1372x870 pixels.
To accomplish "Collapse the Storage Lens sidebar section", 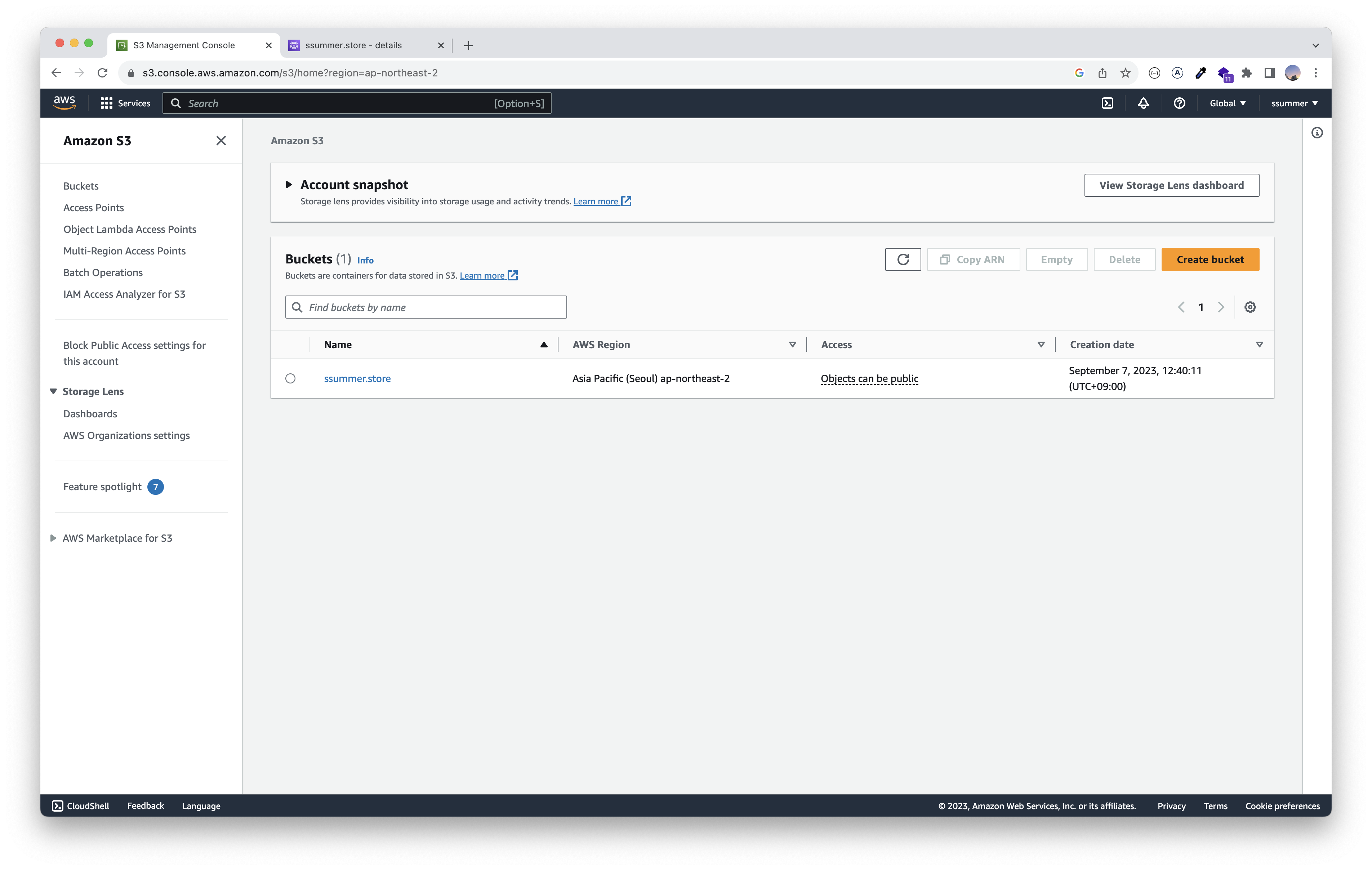I will coord(54,391).
